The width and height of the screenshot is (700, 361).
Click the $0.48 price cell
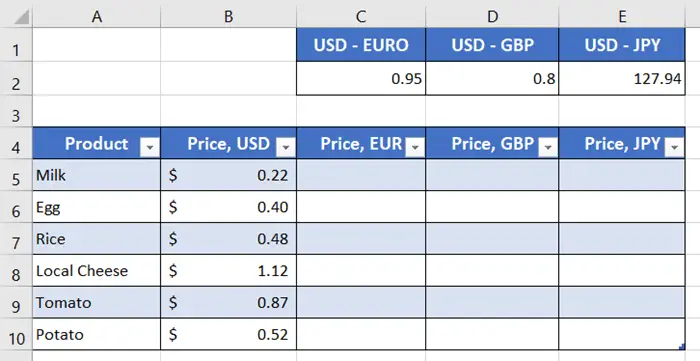point(229,239)
